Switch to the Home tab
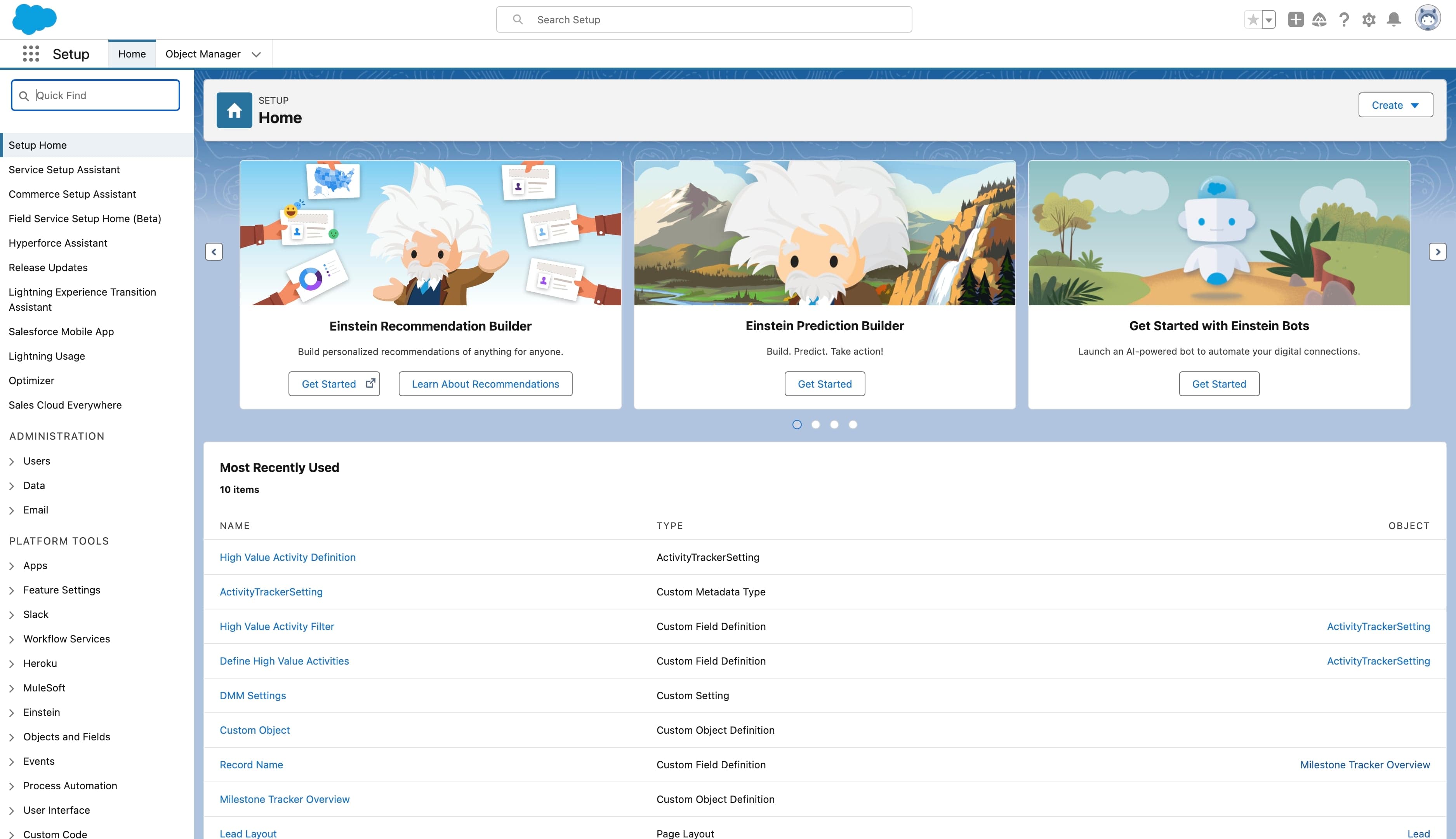This screenshot has width=1456, height=839. click(x=132, y=54)
